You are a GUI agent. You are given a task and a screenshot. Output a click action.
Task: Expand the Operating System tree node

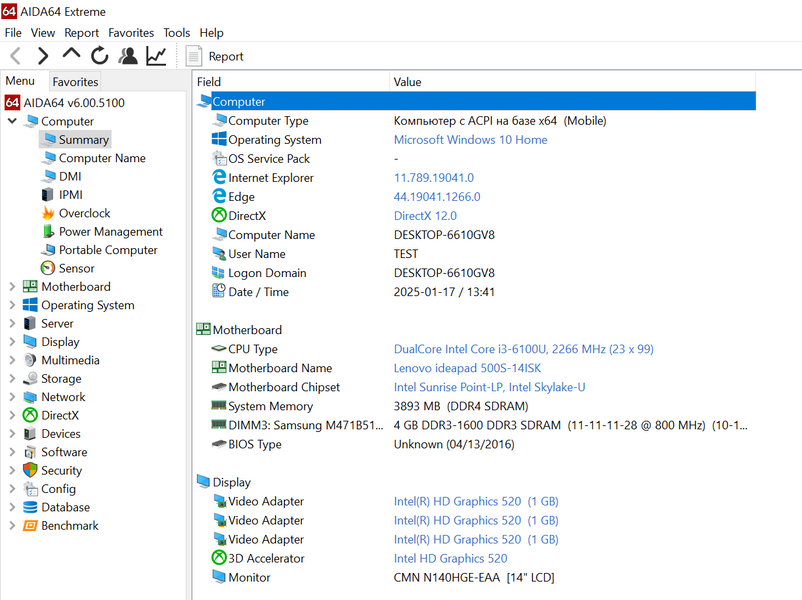(12, 305)
